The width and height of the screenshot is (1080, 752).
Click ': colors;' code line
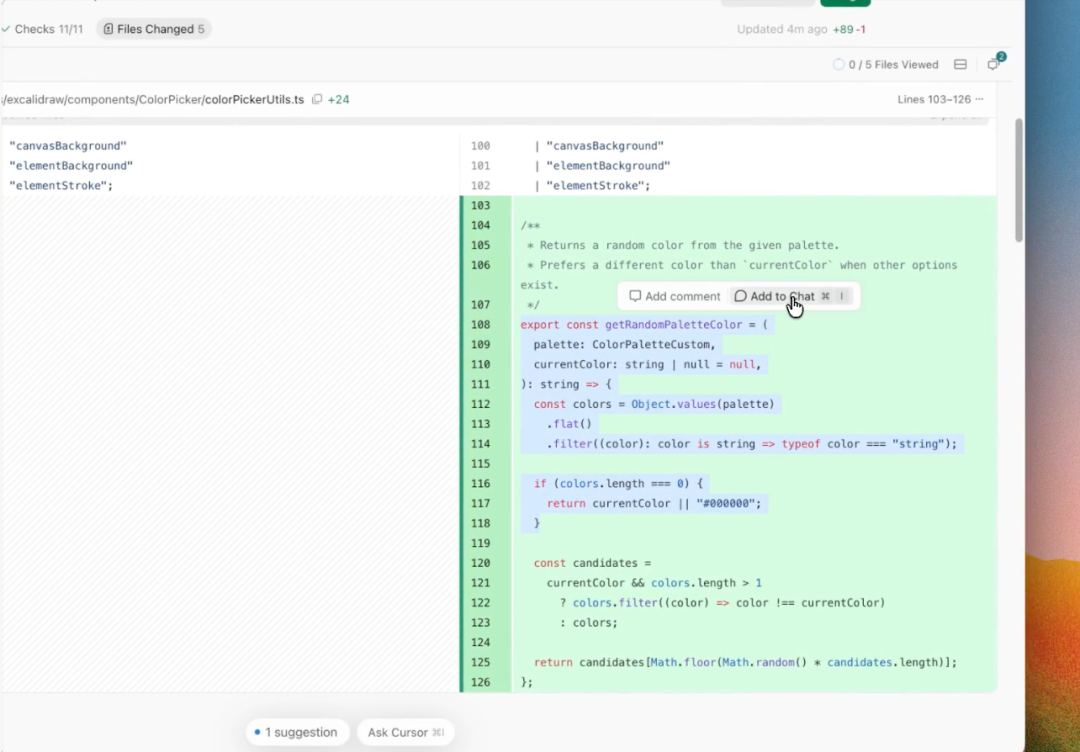588,623
